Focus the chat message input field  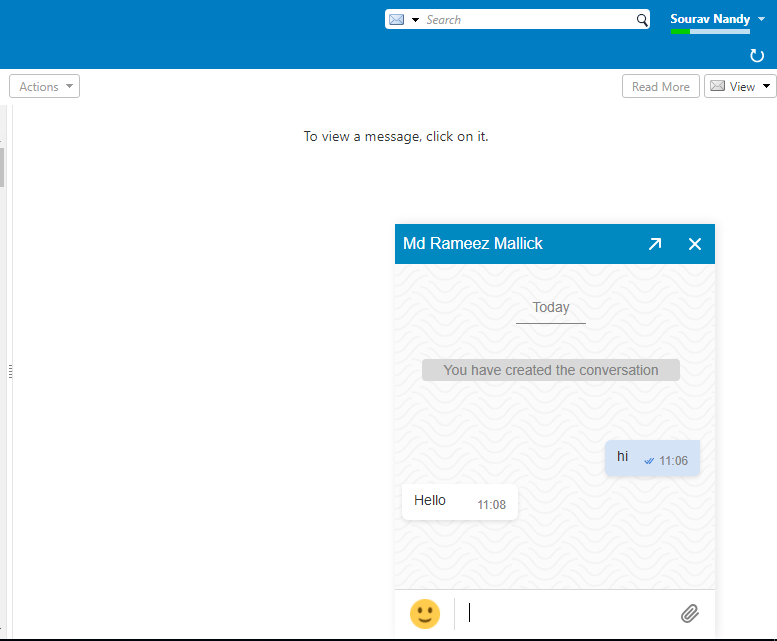567,613
